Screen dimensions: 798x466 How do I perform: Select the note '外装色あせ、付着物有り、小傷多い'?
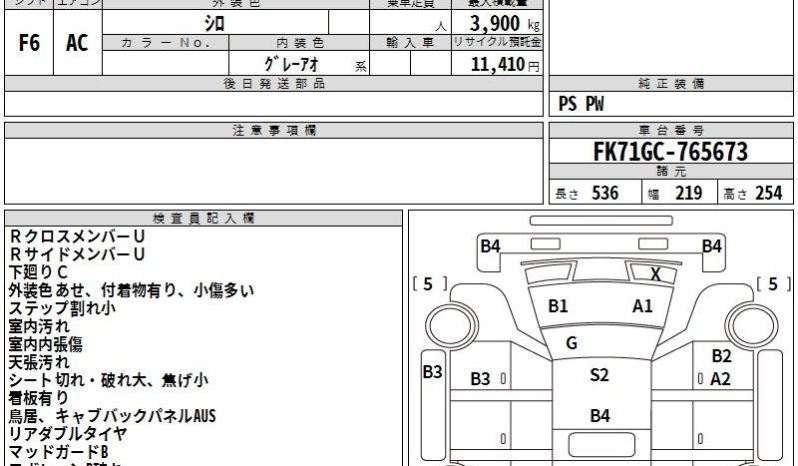pyautogui.click(x=131, y=290)
